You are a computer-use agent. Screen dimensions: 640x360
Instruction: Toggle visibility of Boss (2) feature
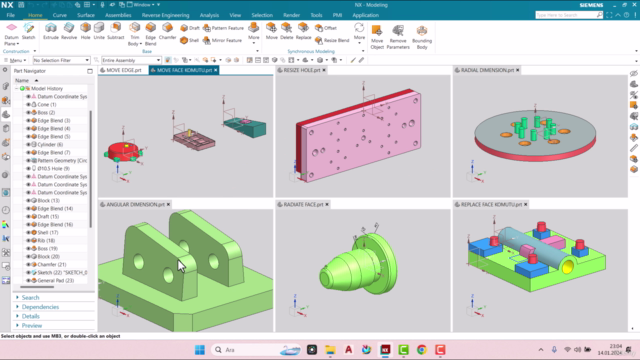(28, 113)
